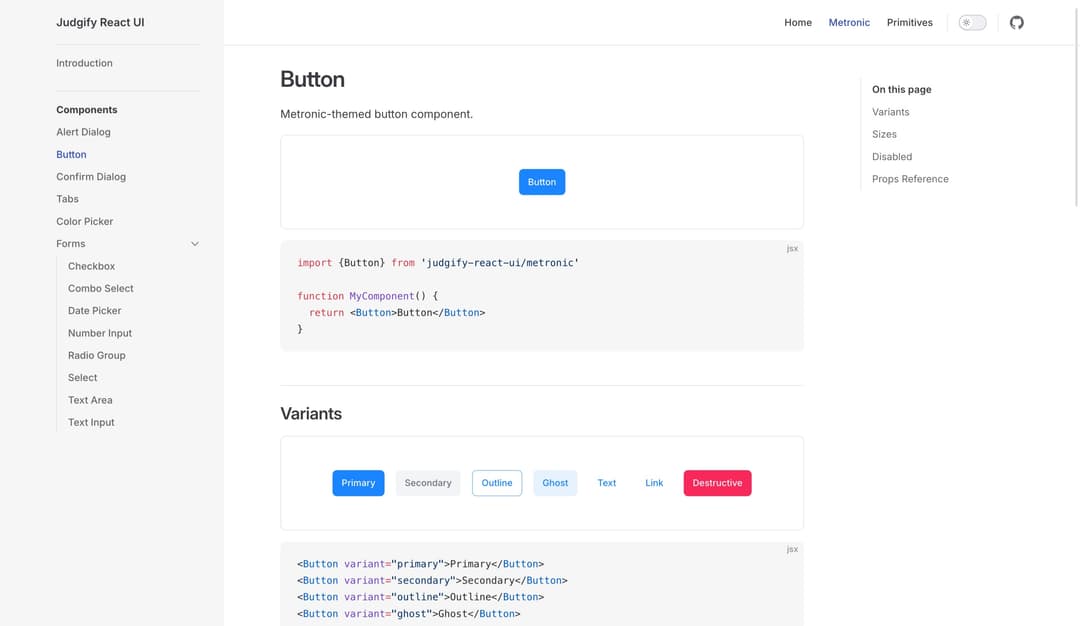Navigate to Date Picker page
This screenshot has width=1080, height=626.
pos(94,311)
